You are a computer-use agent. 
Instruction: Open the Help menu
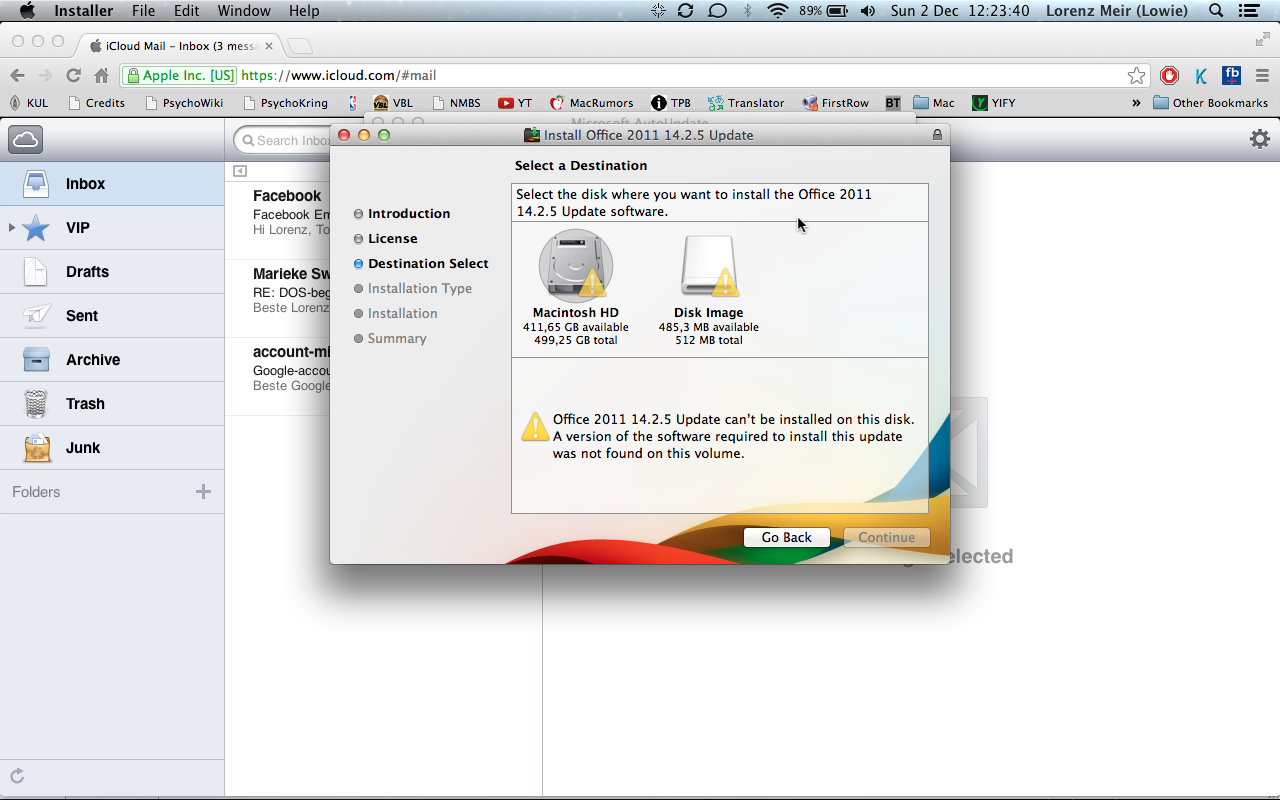tap(304, 11)
